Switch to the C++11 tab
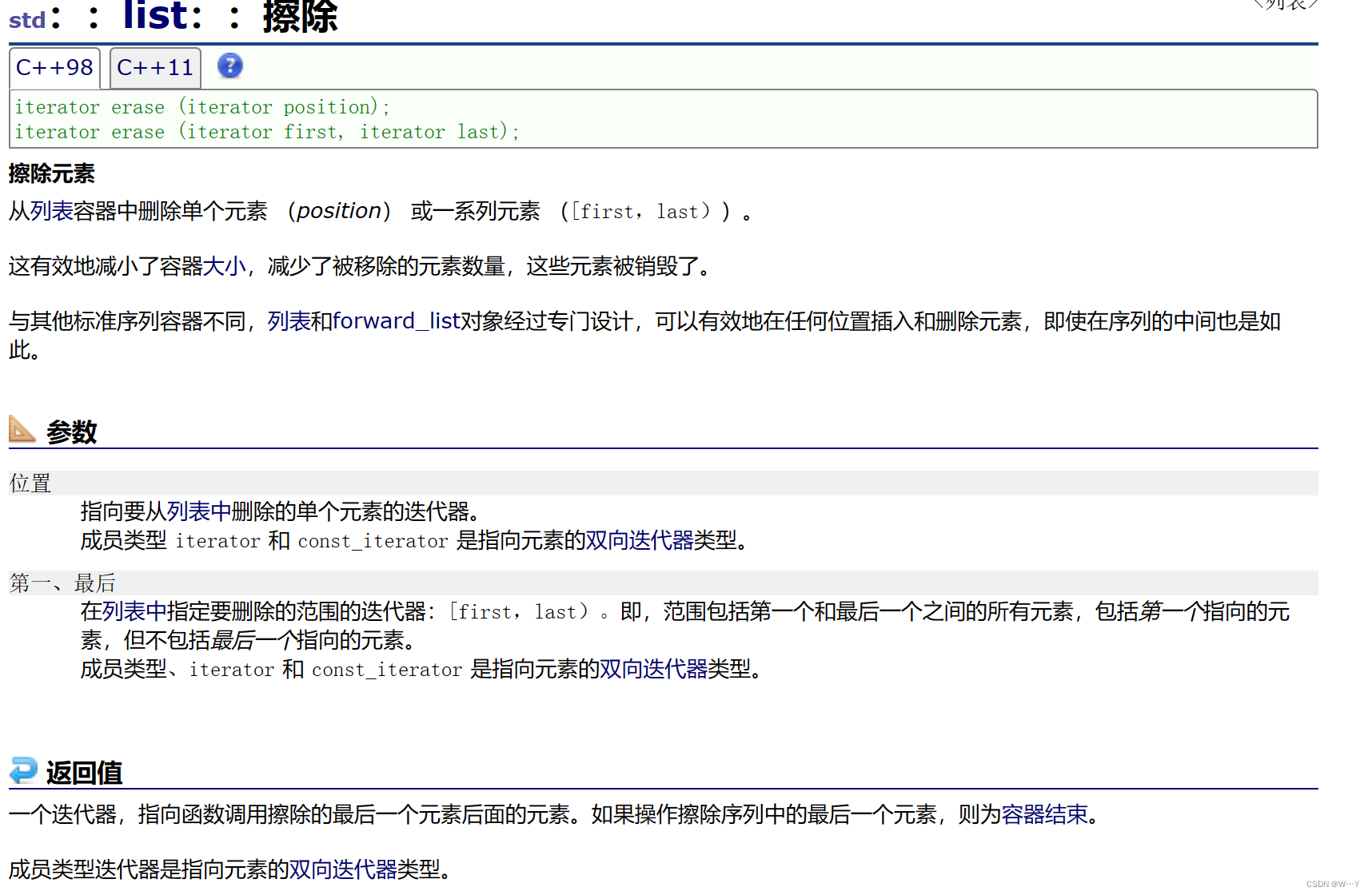The height and width of the screenshot is (895, 1372). [155, 67]
